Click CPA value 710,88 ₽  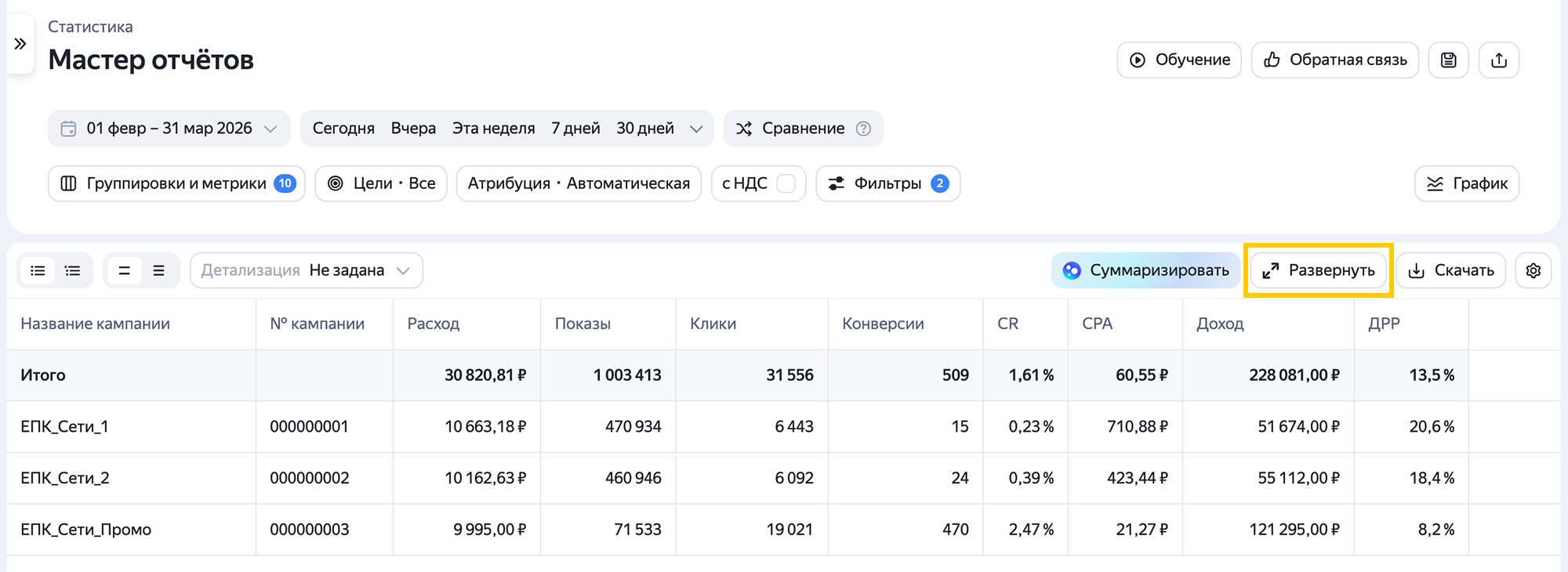(1138, 427)
